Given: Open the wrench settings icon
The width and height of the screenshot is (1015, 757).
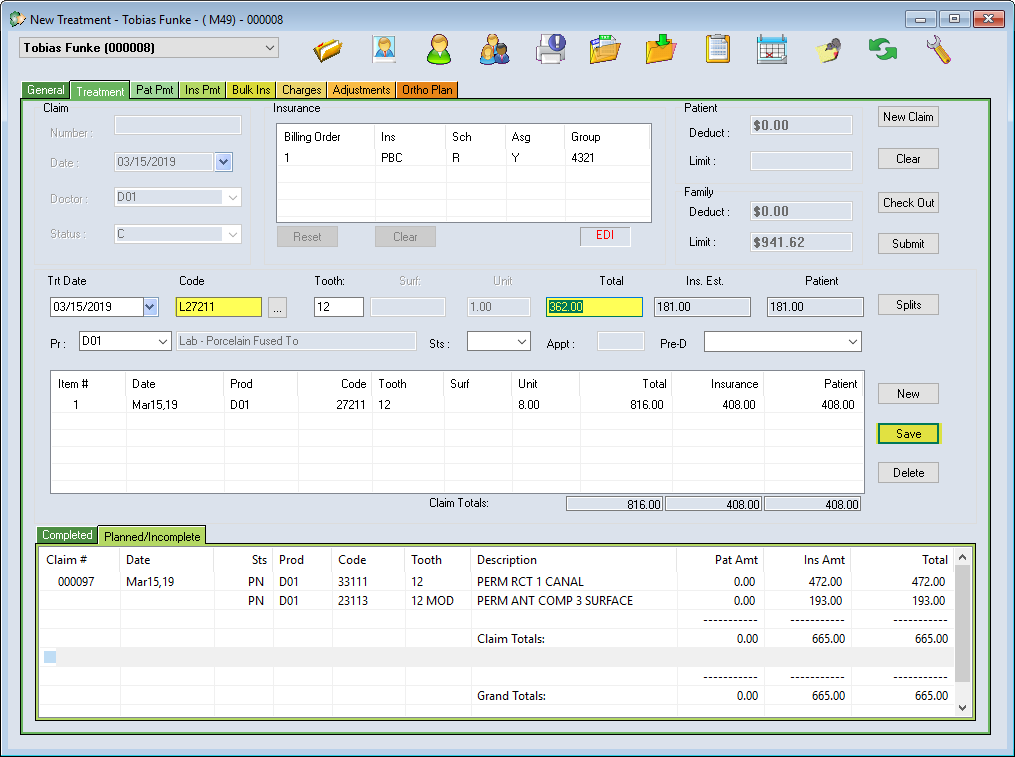Looking at the screenshot, I should coord(938,49).
